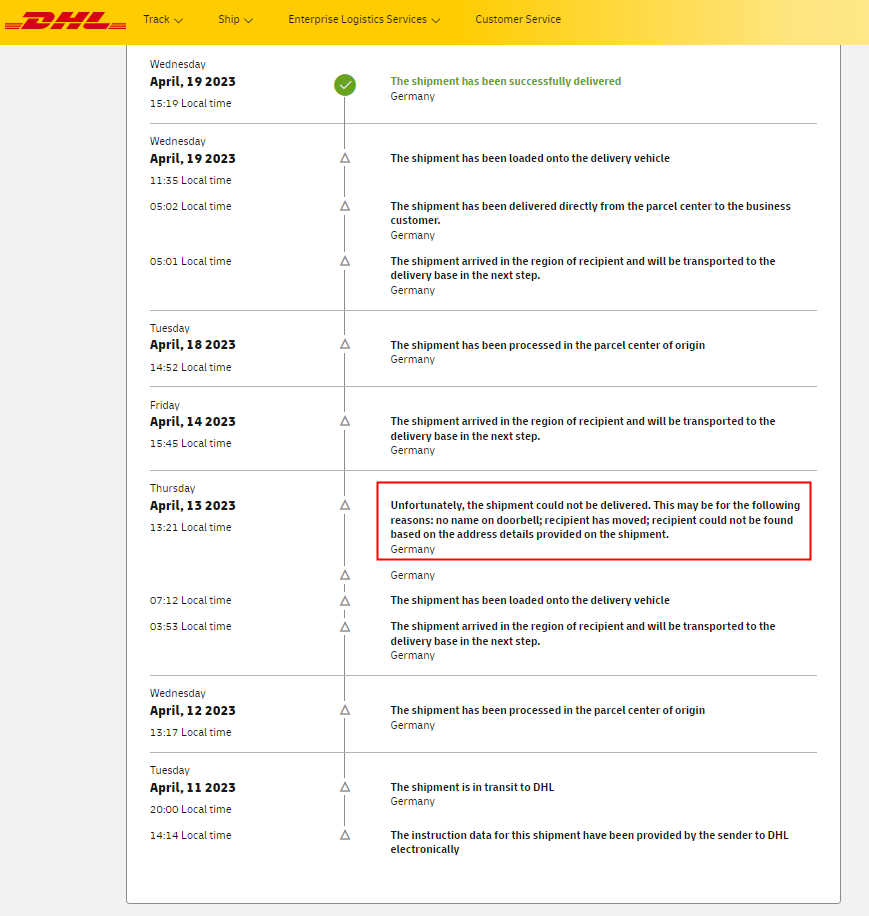The height and width of the screenshot is (916, 869).
Task: Click 'The shipment is in transit to DHL'
Action: coord(472,787)
